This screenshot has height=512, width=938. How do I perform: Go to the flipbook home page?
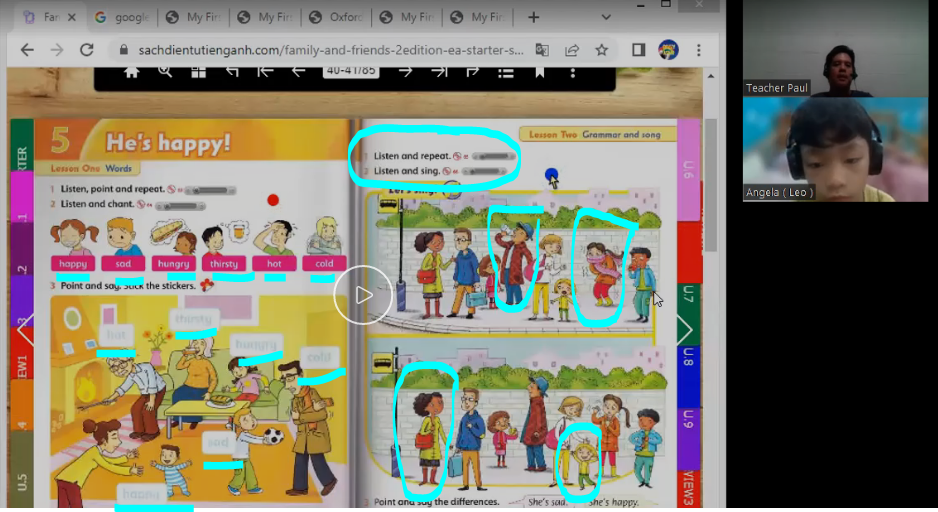pos(132,72)
